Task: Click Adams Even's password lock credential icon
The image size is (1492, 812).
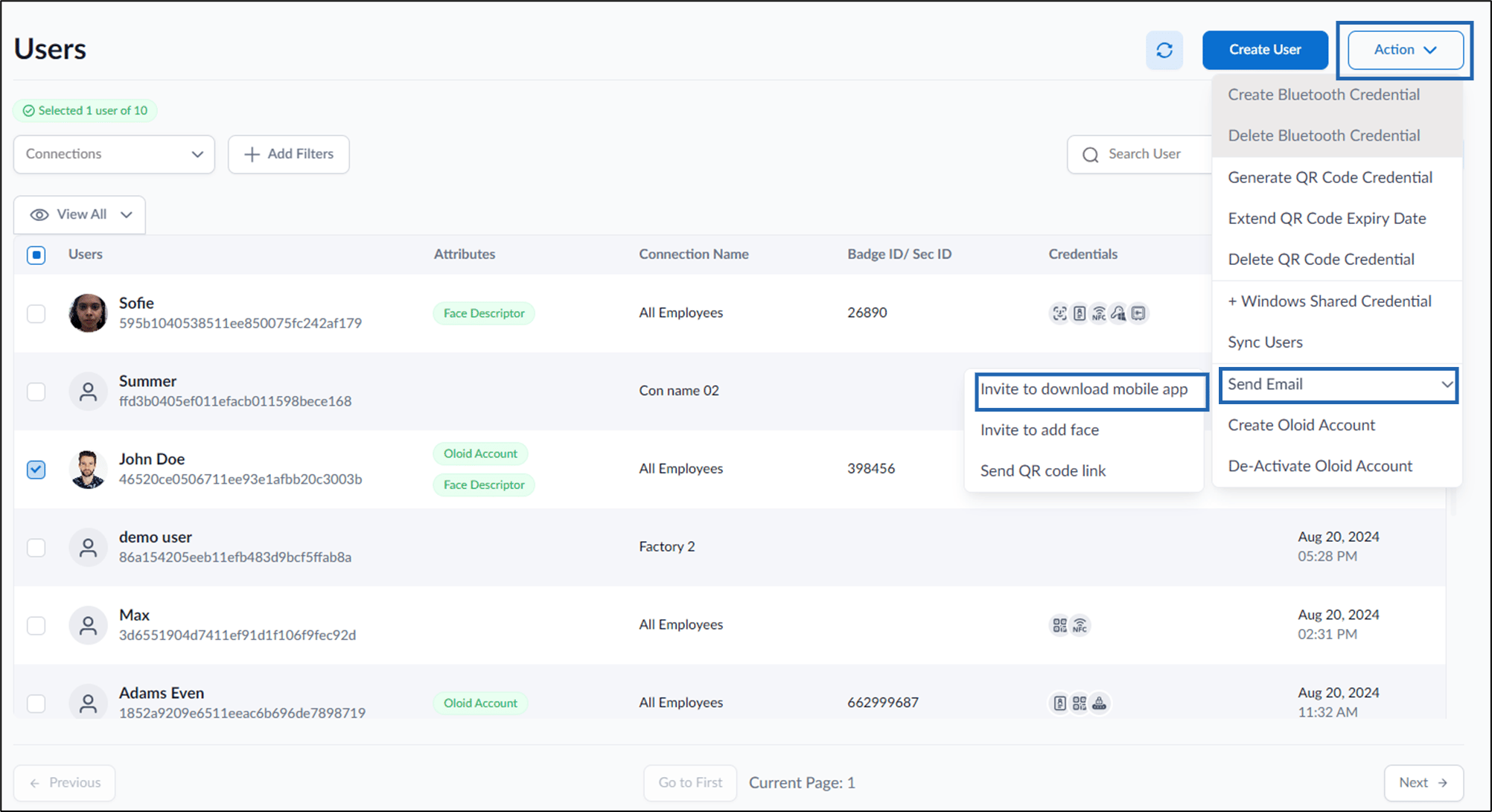Action: 1099,703
